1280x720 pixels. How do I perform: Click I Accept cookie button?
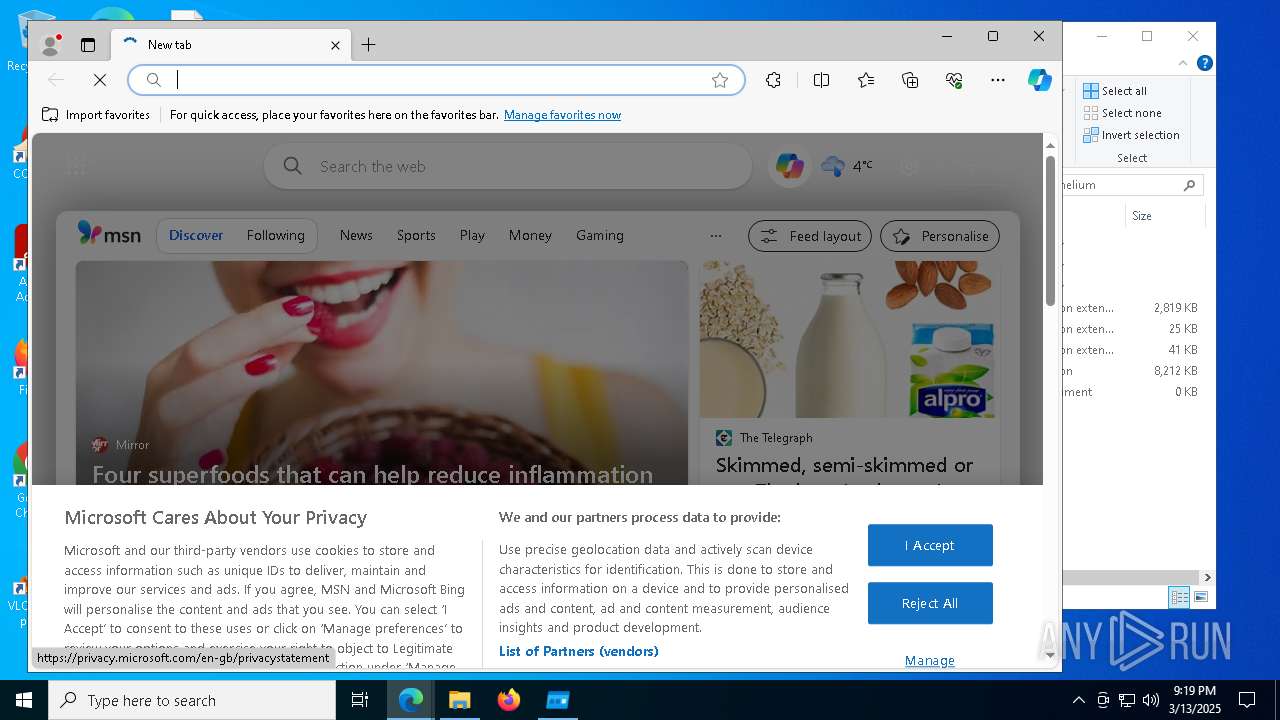pos(930,545)
